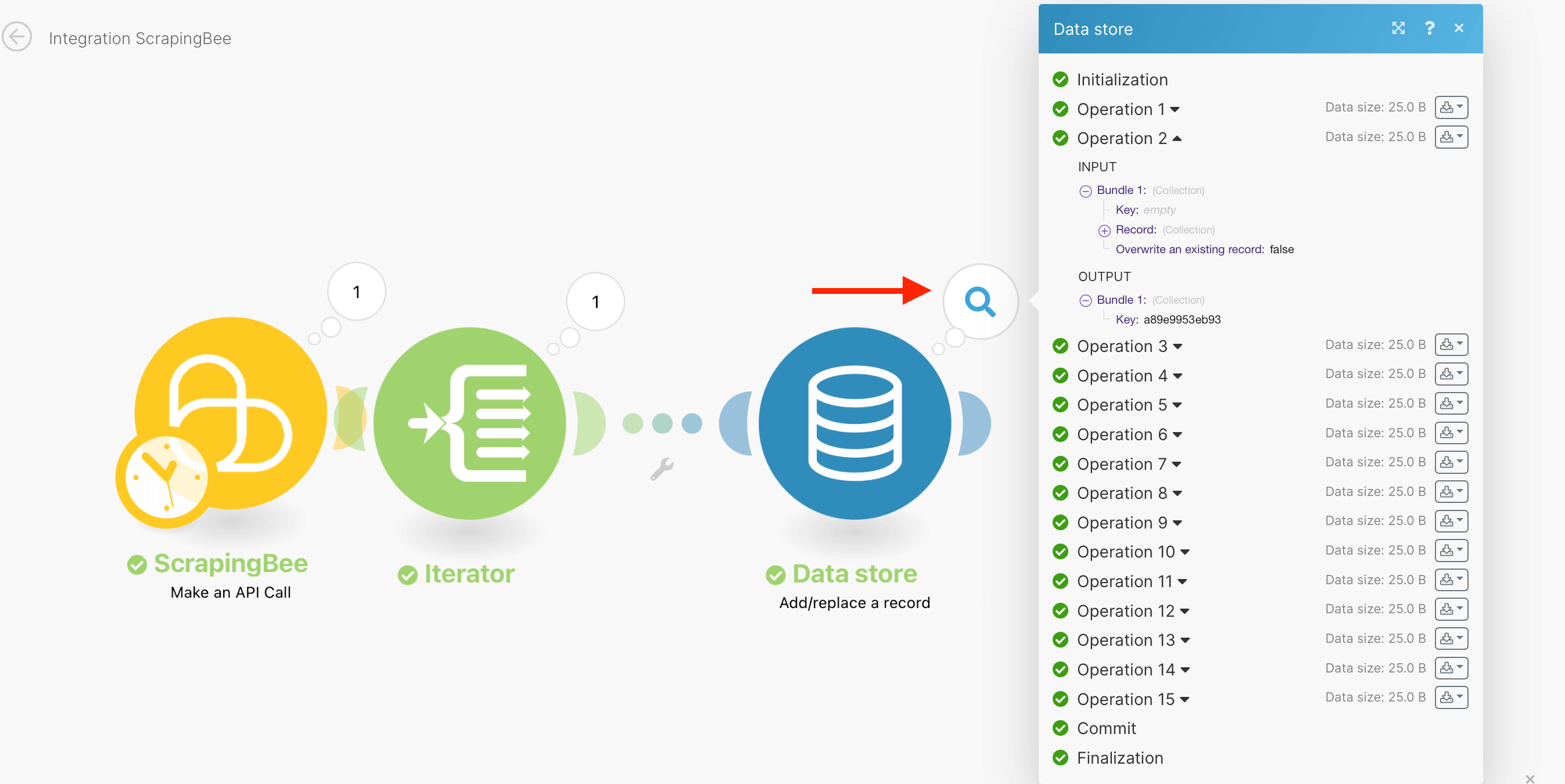The width and height of the screenshot is (1565, 784).
Task: Open download menu for Operation 1
Action: [1451, 107]
